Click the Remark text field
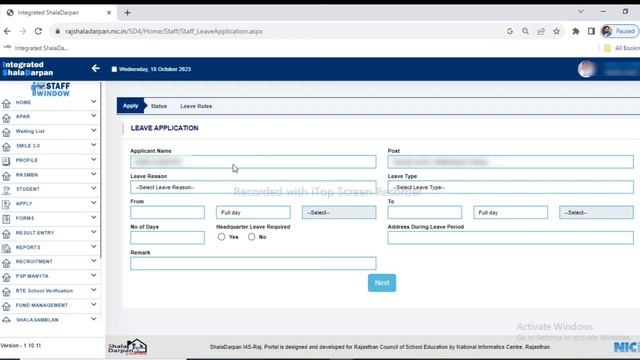 (253, 263)
